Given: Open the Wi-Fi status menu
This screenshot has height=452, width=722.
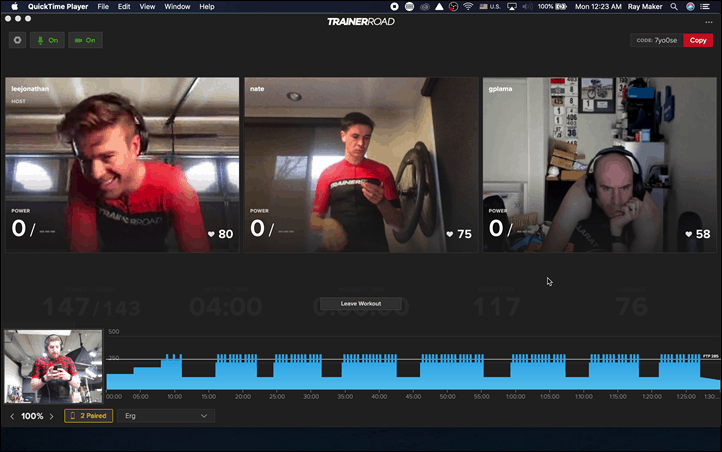Looking at the screenshot, I should click(468, 6).
